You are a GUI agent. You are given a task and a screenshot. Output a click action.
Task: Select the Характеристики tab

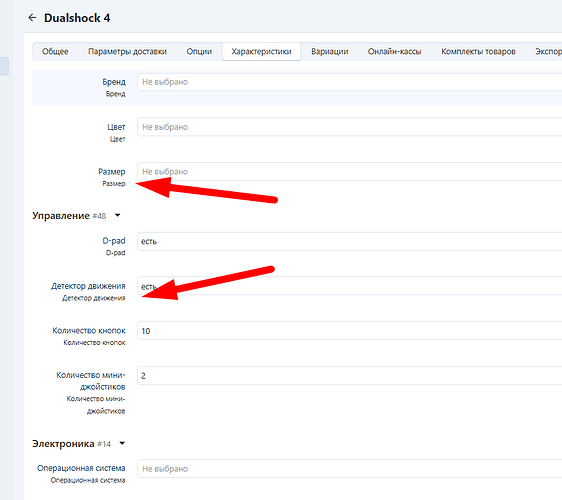click(261, 52)
